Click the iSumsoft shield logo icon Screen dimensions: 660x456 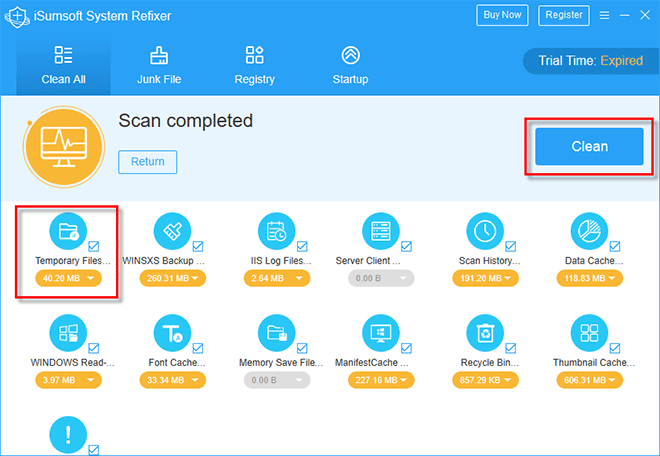[16, 17]
